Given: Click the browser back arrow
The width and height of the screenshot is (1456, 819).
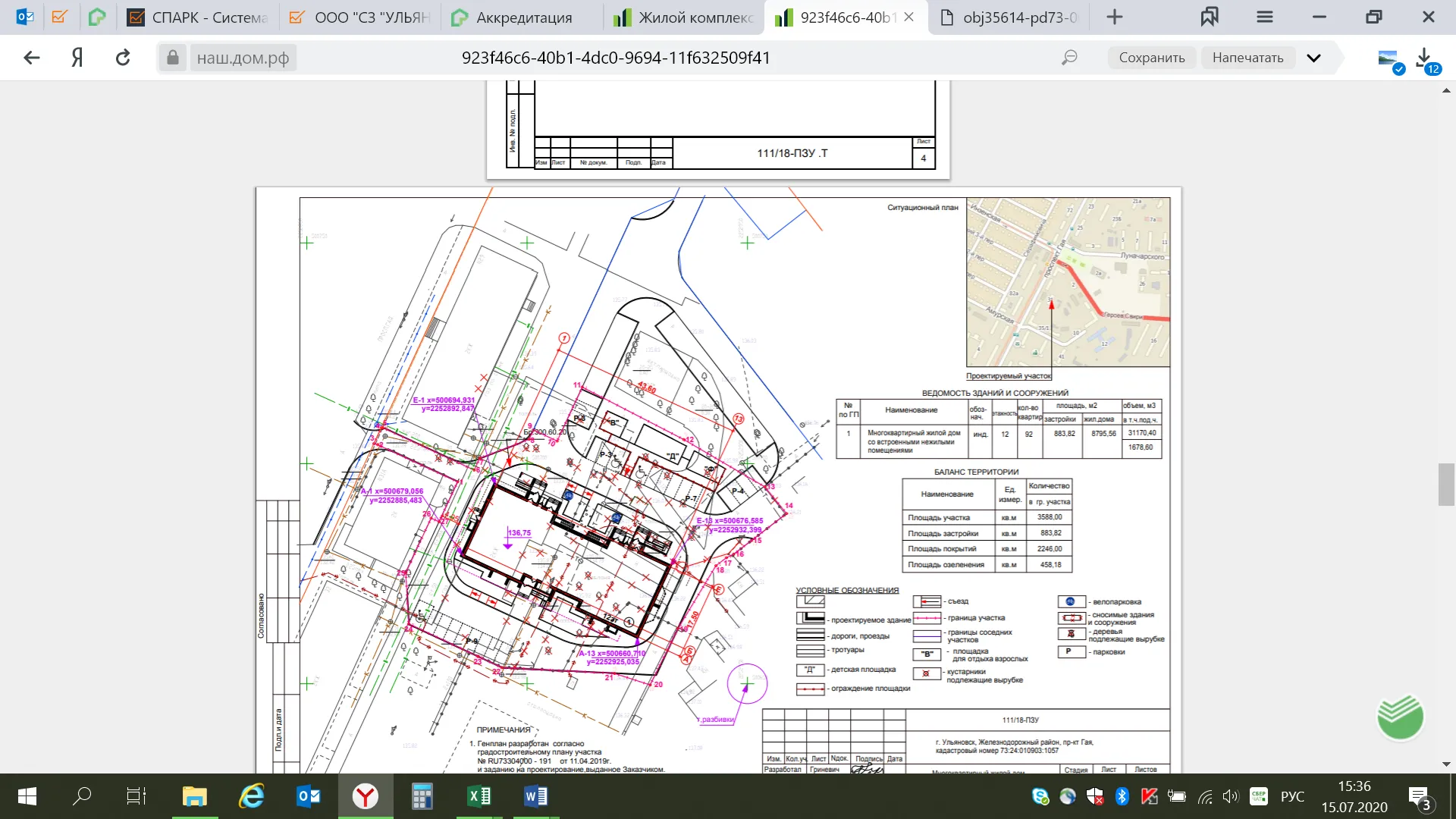Looking at the screenshot, I should click(x=31, y=58).
